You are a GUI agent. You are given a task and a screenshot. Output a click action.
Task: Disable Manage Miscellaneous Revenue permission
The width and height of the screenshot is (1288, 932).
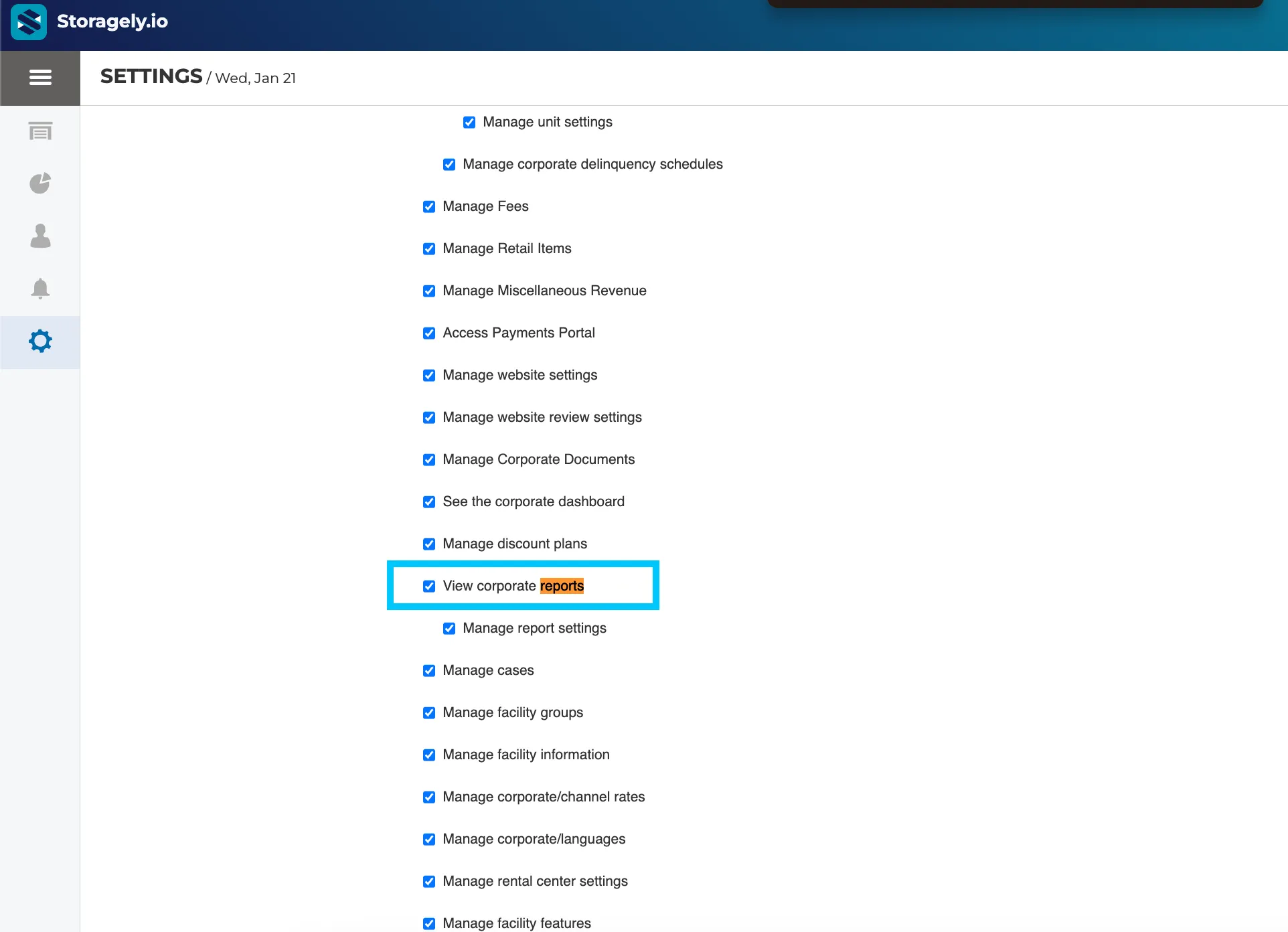429,291
